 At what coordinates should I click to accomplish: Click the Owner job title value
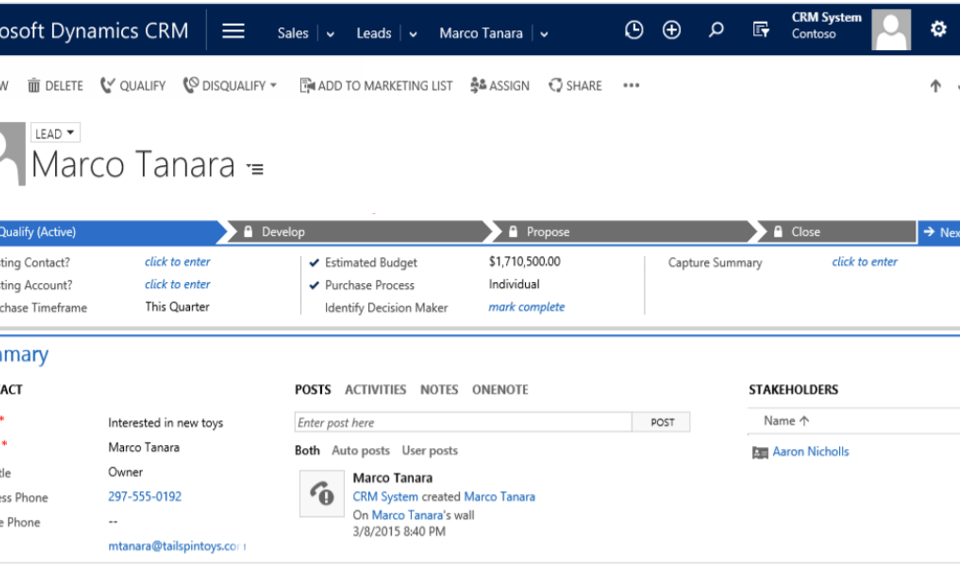[126, 472]
